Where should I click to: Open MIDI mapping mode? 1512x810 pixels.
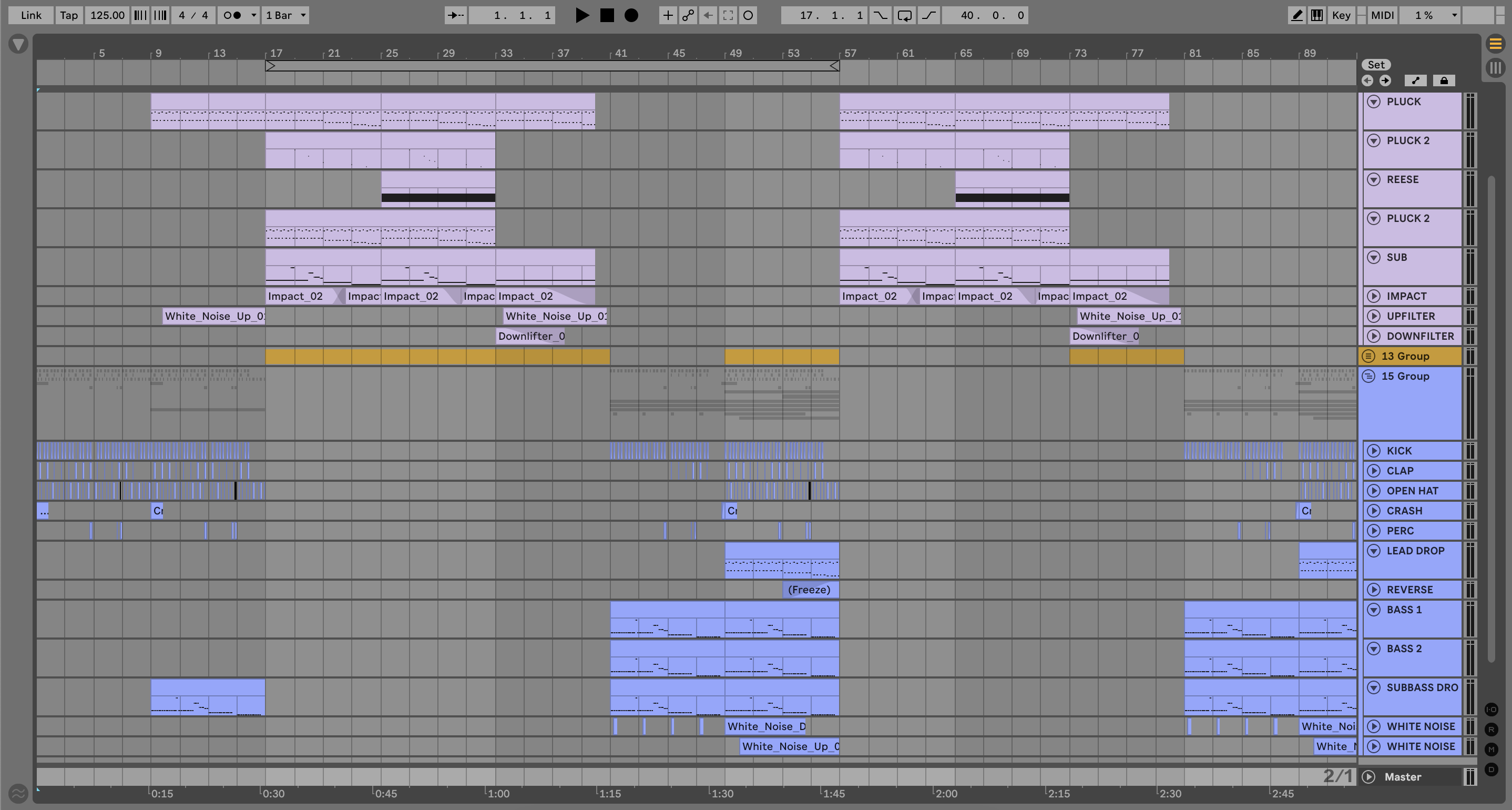(x=1382, y=15)
